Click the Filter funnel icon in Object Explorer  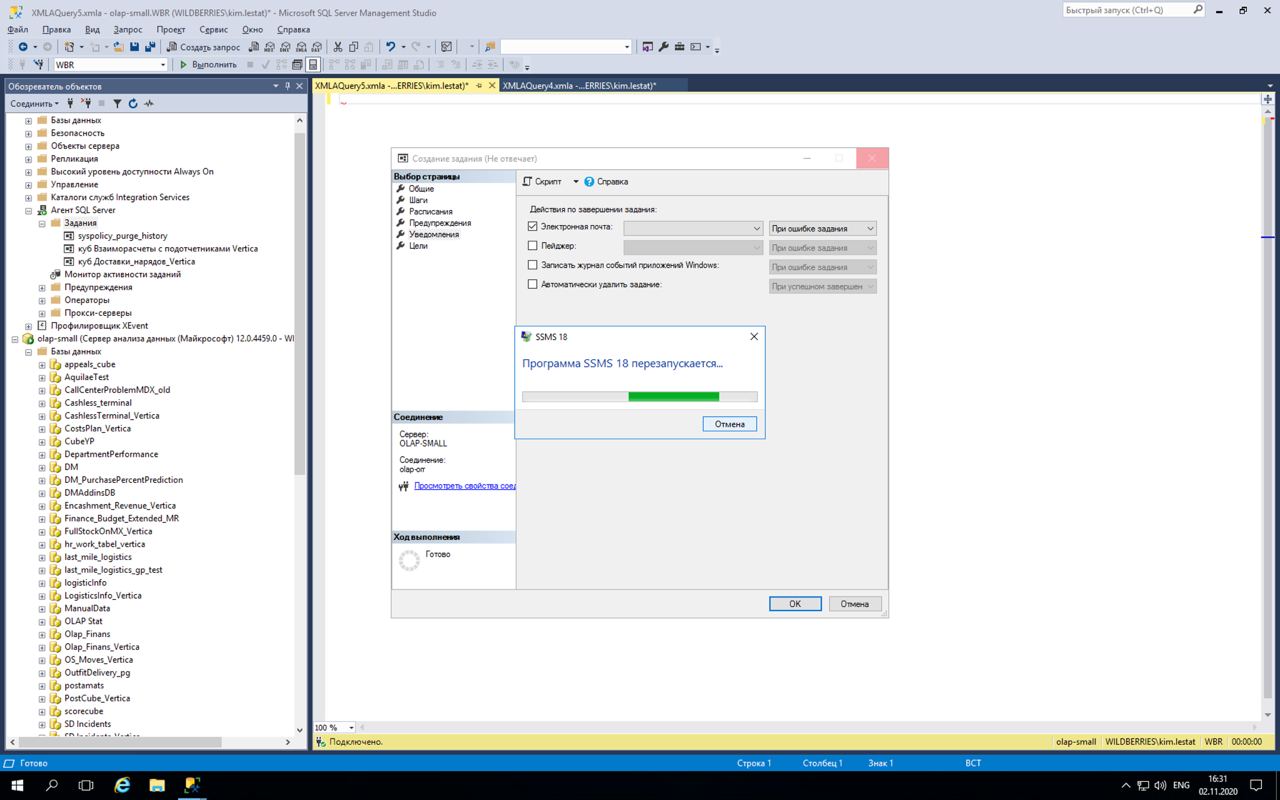pyautogui.click(x=117, y=103)
